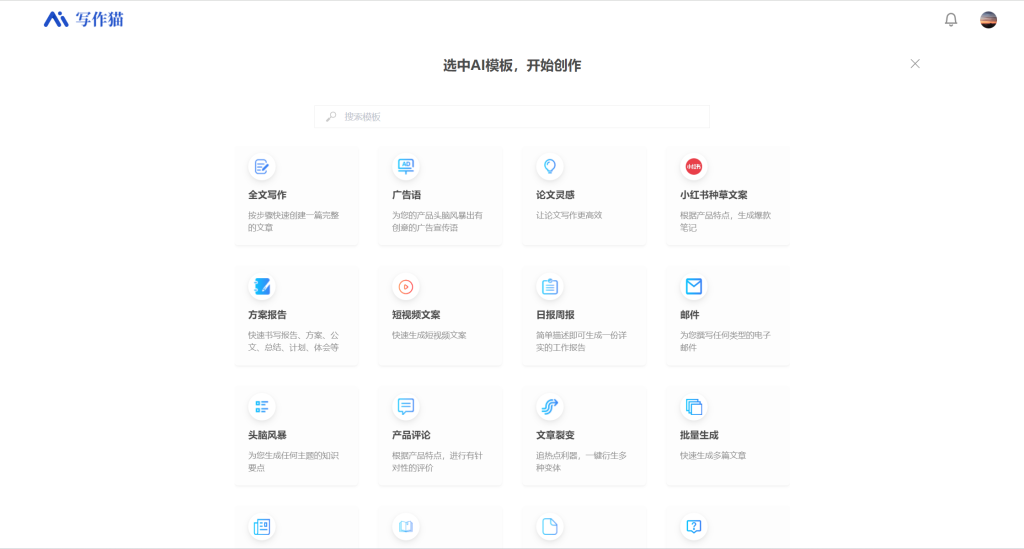Click description 追热点利器，一键衍生多种变体

[x=581, y=462]
